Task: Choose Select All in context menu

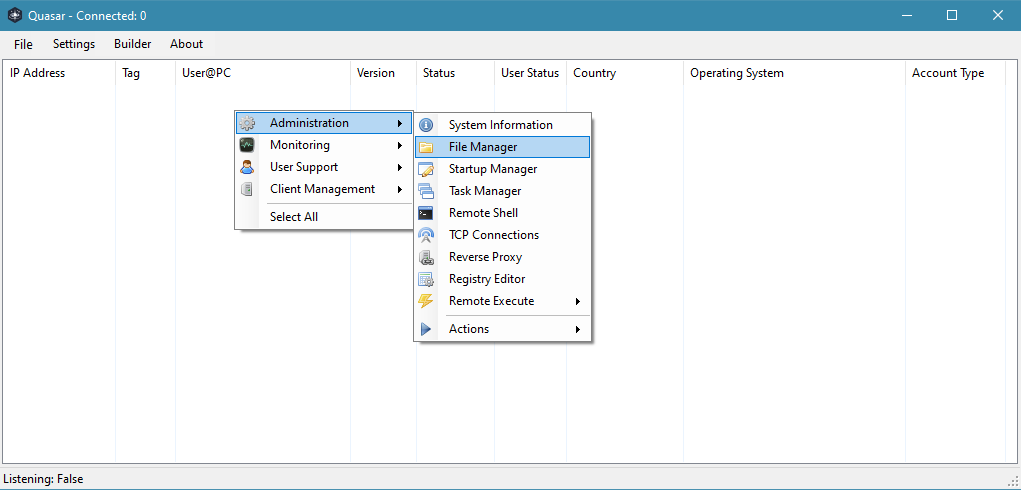Action: click(x=324, y=217)
